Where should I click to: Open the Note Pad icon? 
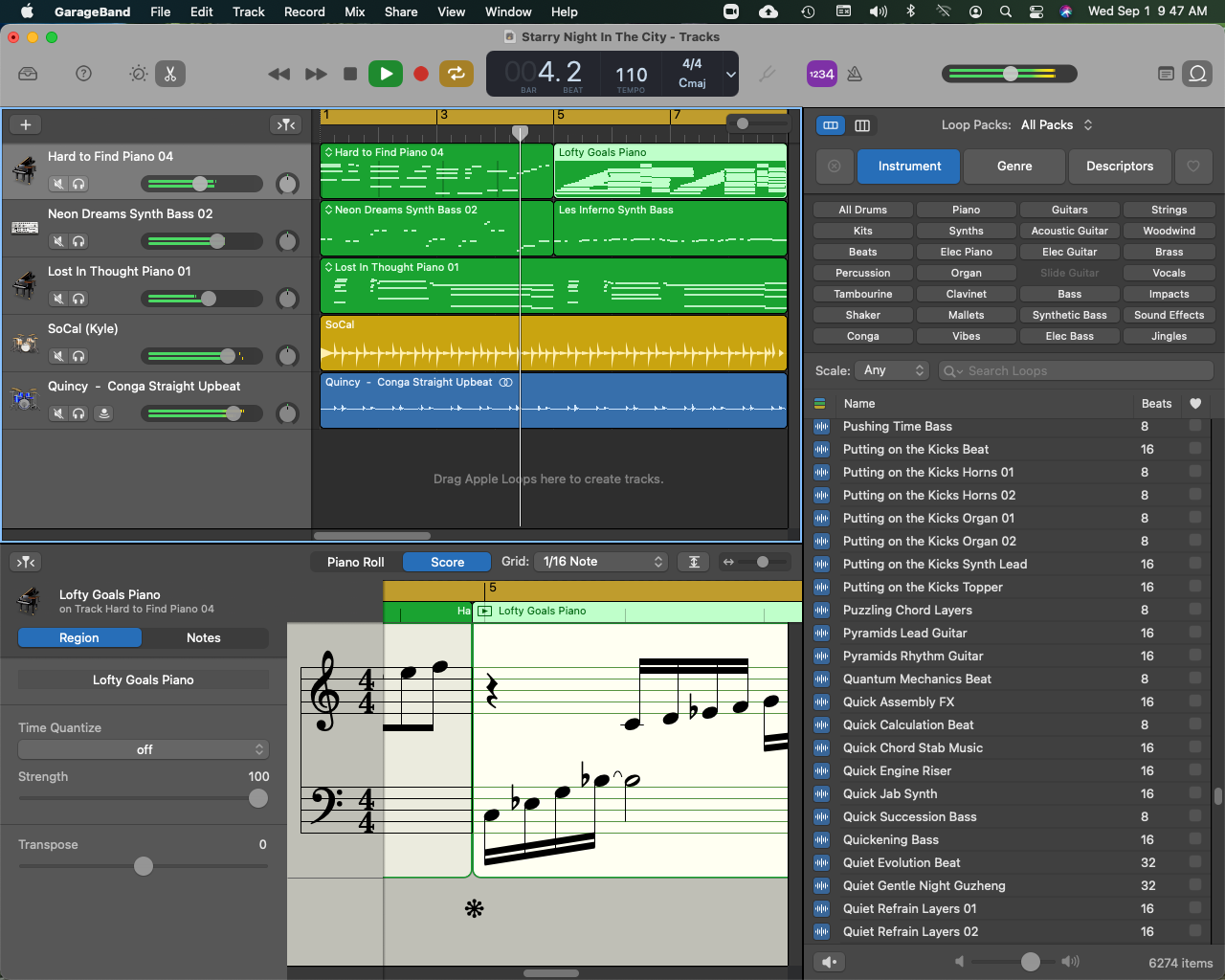1166,74
